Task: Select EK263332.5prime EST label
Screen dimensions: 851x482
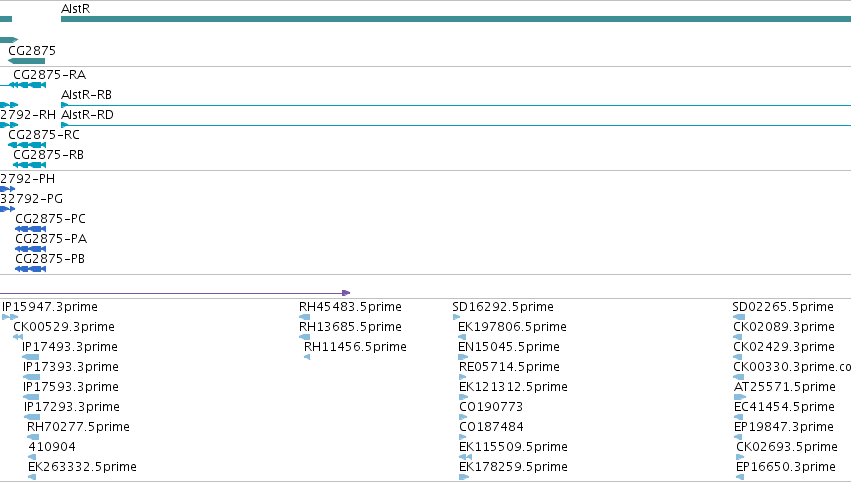Action: 82,467
